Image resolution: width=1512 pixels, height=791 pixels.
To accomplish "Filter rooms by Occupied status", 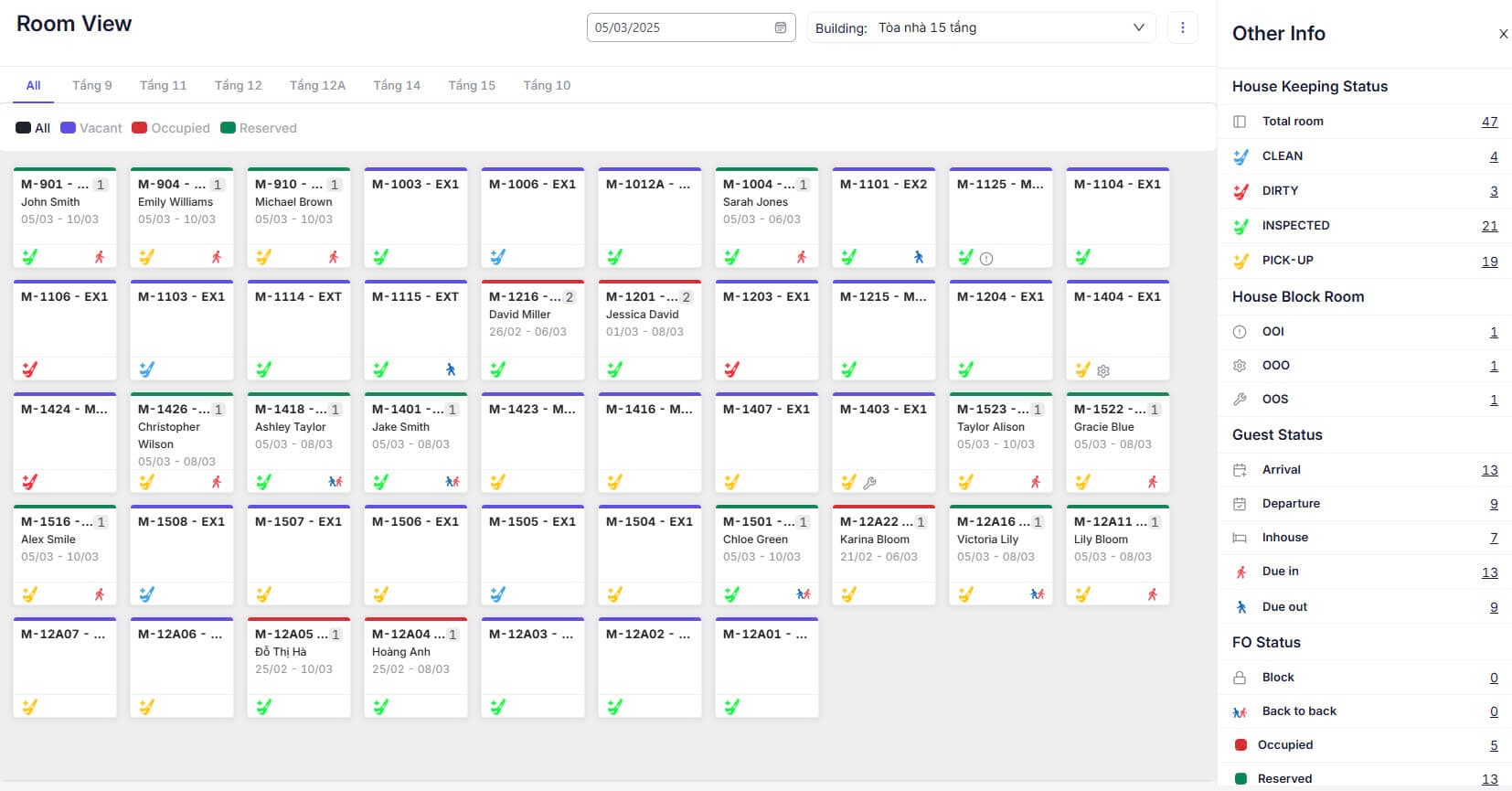I will coord(171,128).
